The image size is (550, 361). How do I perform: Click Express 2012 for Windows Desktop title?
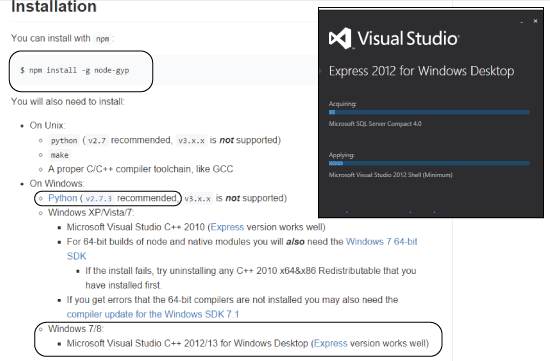(x=421, y=71)
